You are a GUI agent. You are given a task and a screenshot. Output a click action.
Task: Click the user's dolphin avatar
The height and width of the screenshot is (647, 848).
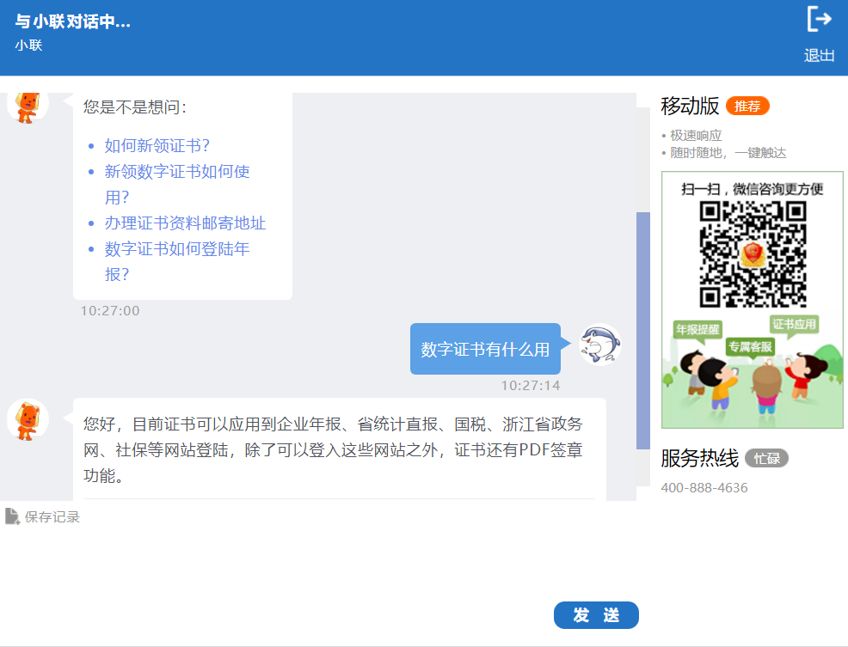click(x=600, y=345)
